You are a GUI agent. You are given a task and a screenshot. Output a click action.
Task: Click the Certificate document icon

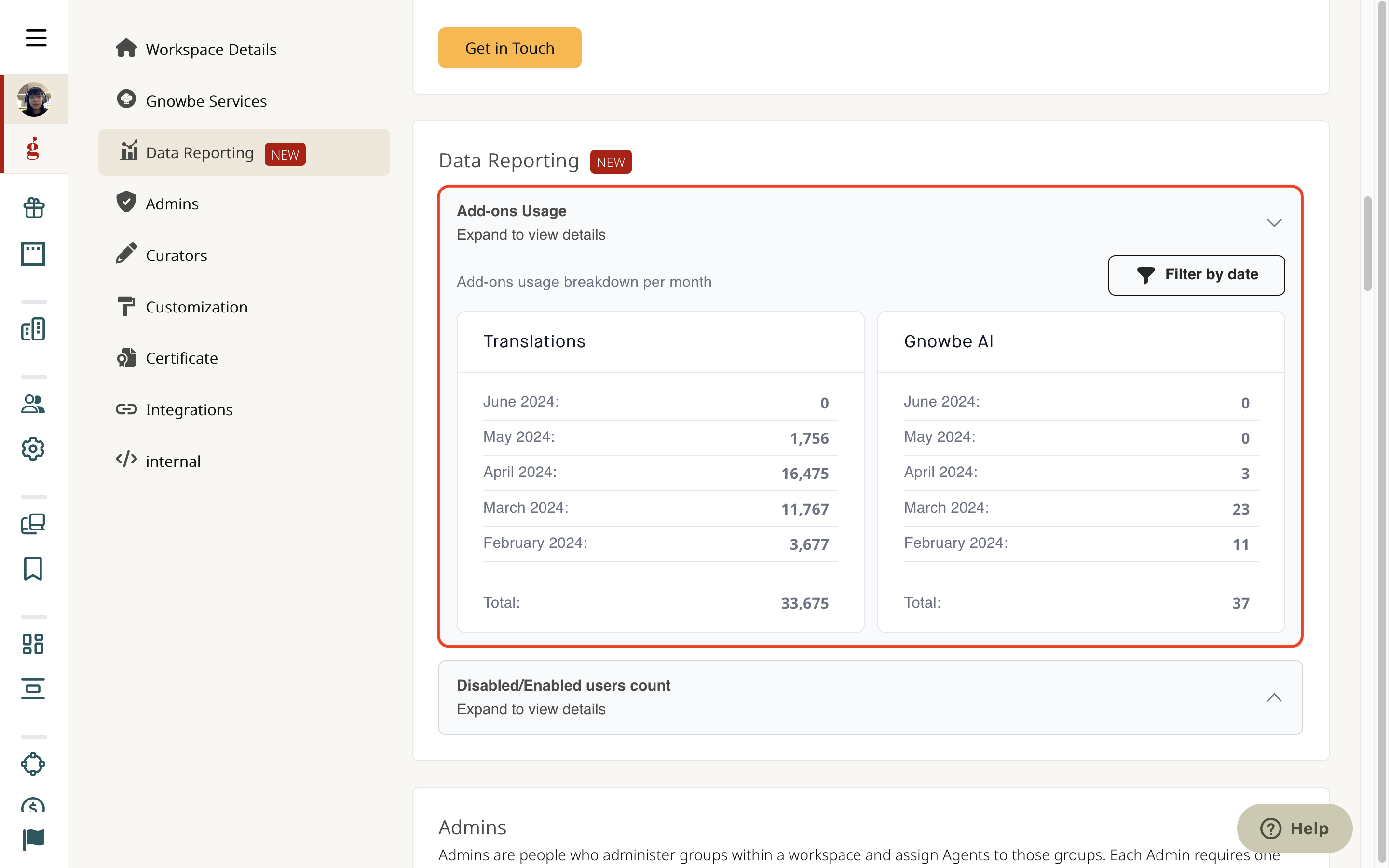(126, 357)
